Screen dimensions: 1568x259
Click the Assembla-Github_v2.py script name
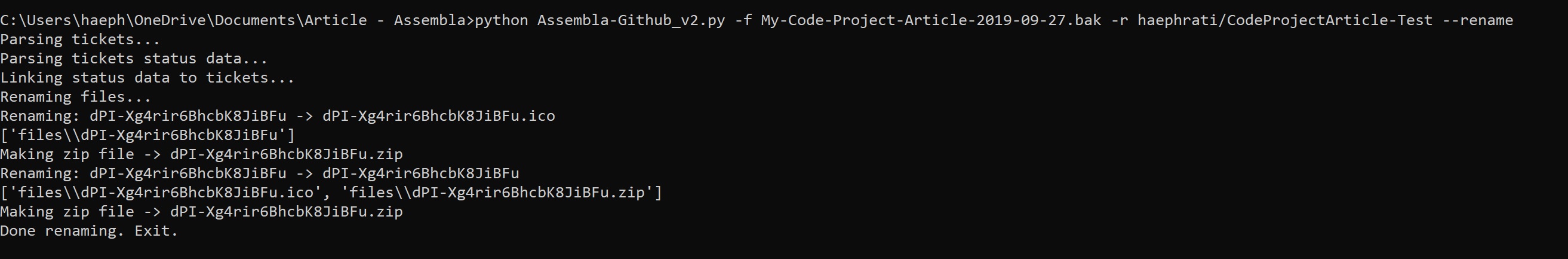[x=631, y=20]
